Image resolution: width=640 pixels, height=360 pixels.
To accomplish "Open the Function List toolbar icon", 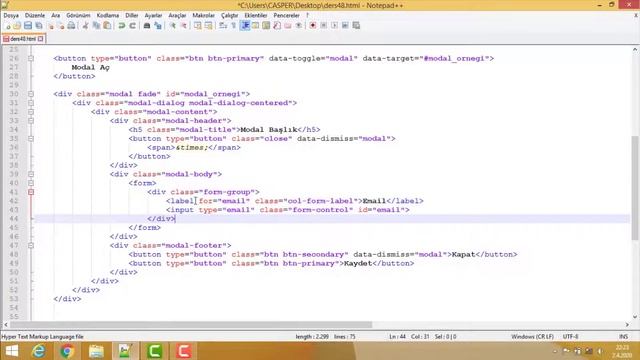I will tap(277, 26).
